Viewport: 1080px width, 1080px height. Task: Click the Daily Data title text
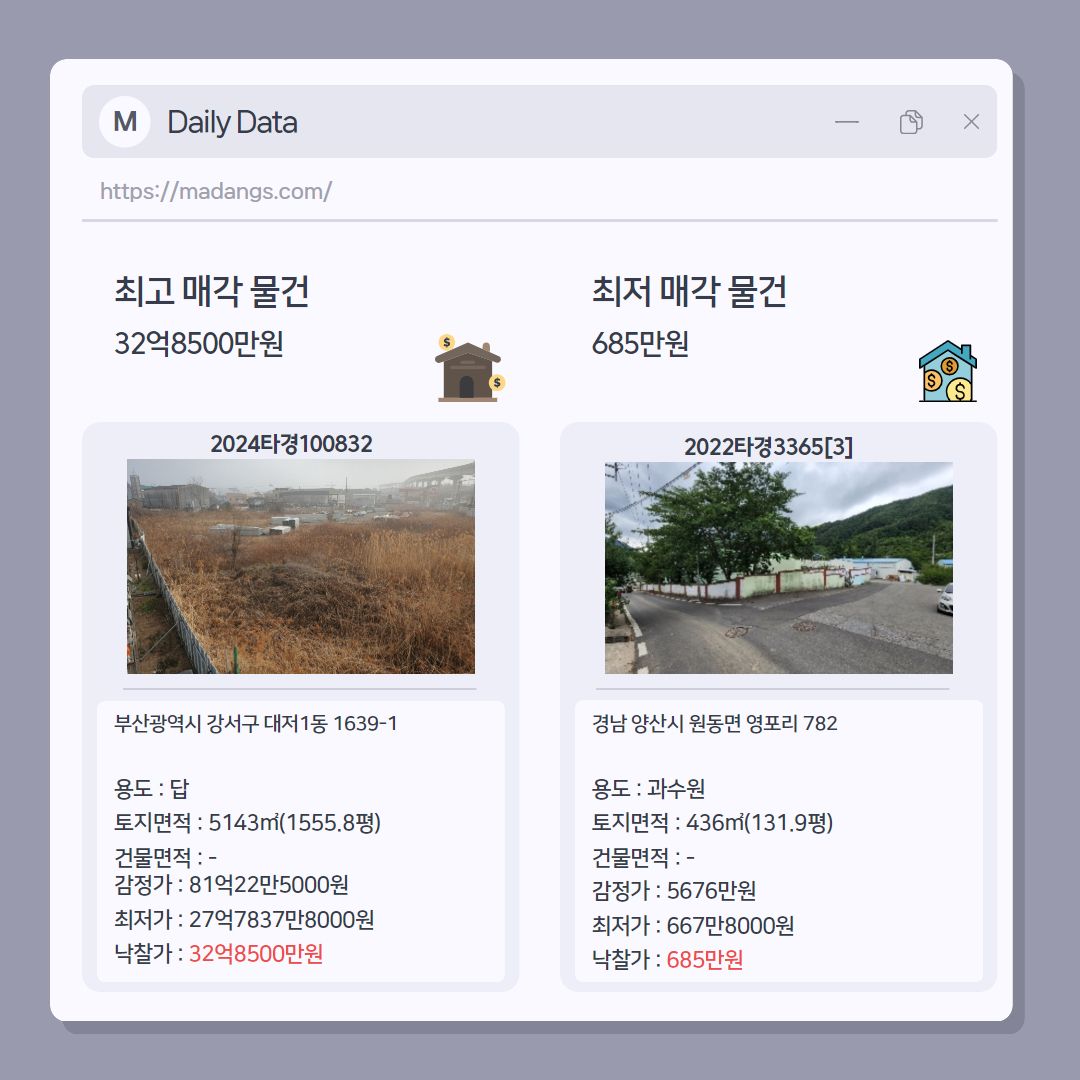coord(232,122)
